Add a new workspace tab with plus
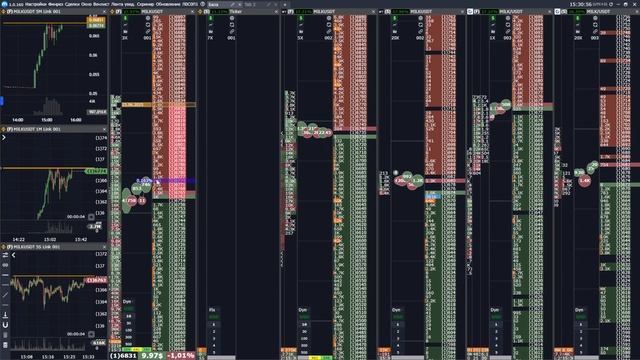Screen dimensions: 640x360 point(285,4)
